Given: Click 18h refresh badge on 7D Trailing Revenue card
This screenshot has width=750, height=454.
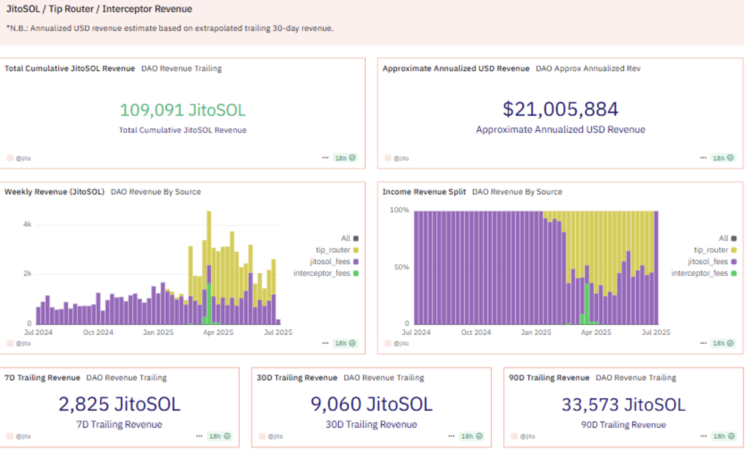Looking at the screenshot, I should point(220,436).
